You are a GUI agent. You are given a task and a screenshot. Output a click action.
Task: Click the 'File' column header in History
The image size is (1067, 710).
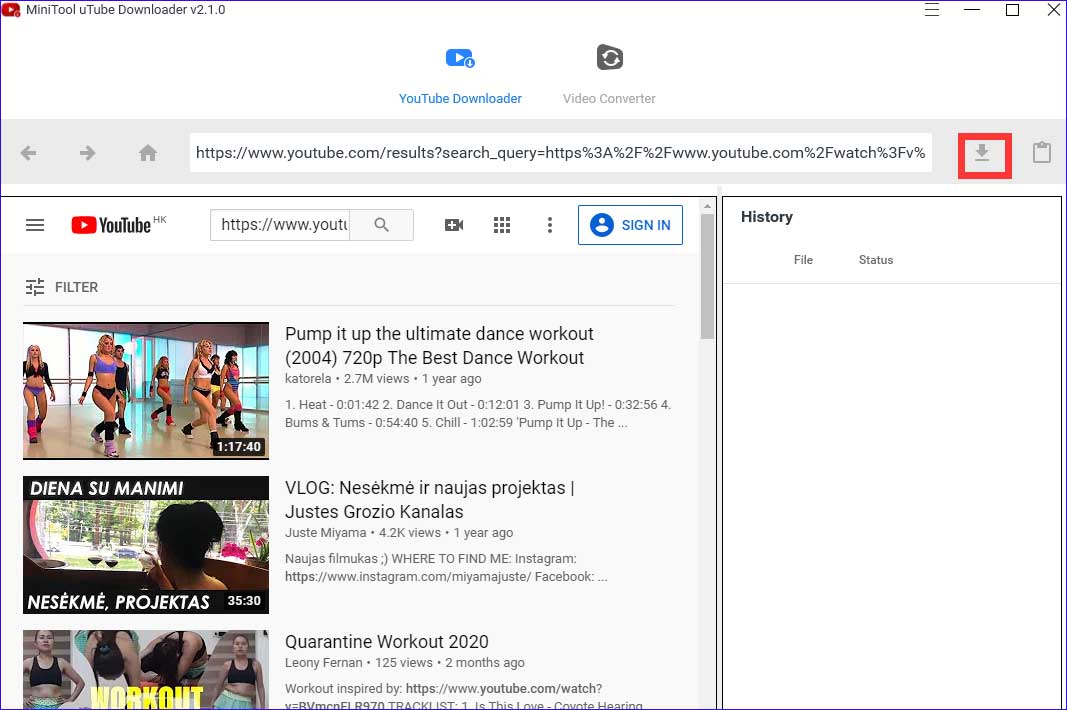click(x=803, y=259)
